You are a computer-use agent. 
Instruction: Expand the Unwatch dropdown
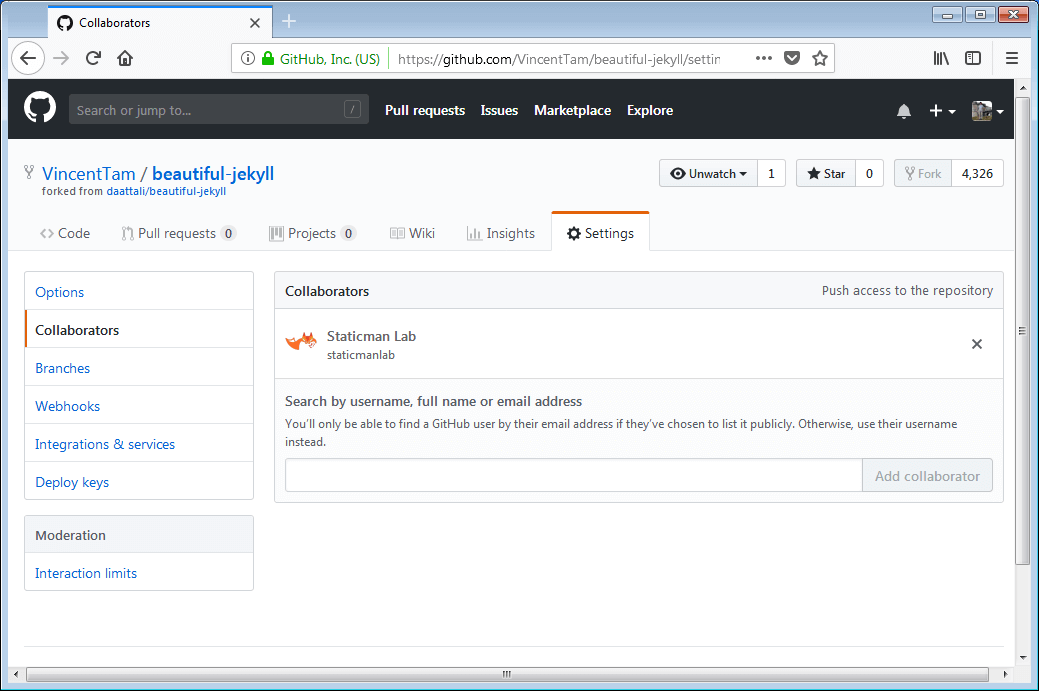pyautogui.click(x=708, y=173)
